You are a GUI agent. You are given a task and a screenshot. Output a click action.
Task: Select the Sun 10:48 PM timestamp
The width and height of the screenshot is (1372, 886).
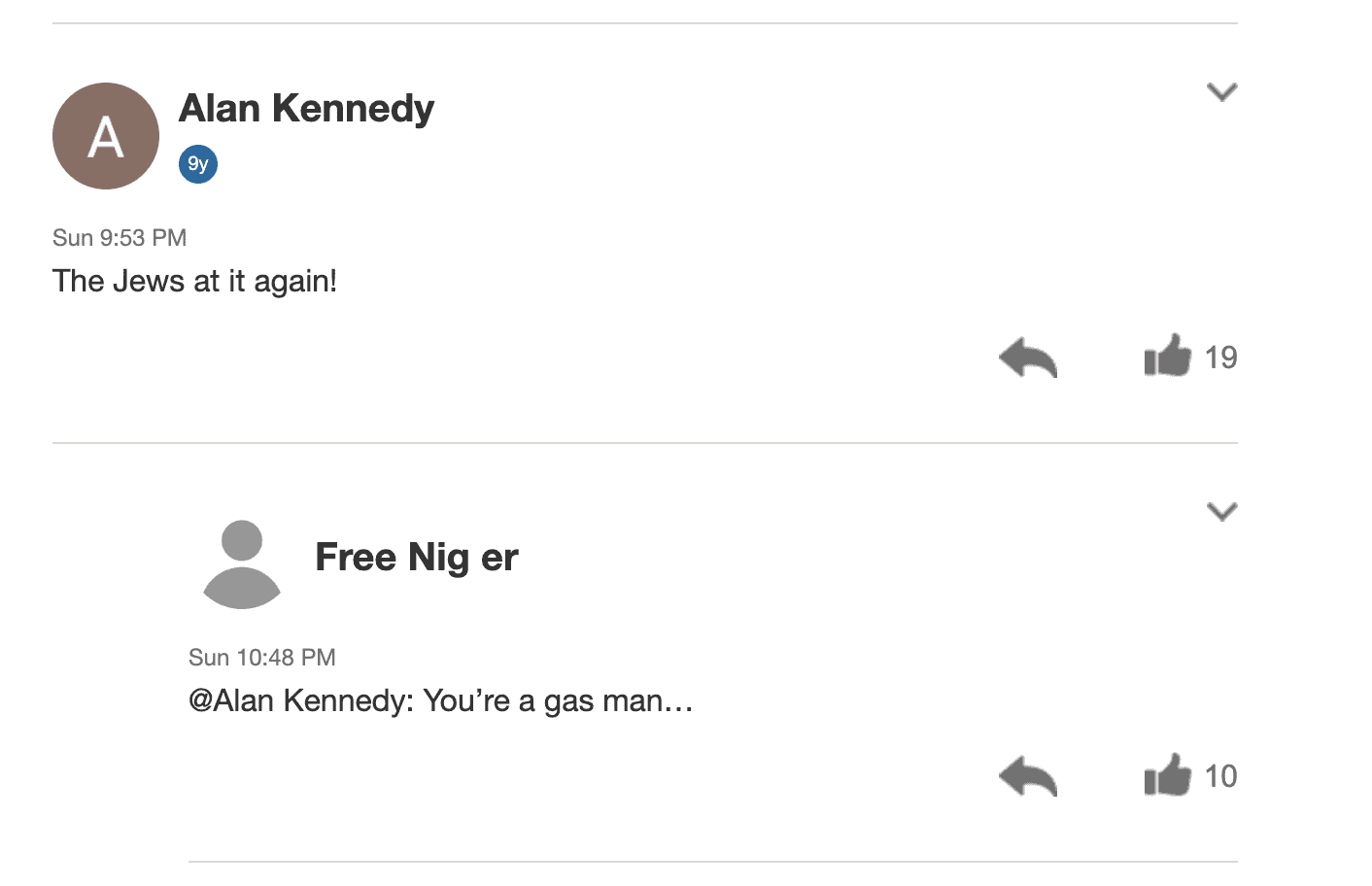click(262, 658)
